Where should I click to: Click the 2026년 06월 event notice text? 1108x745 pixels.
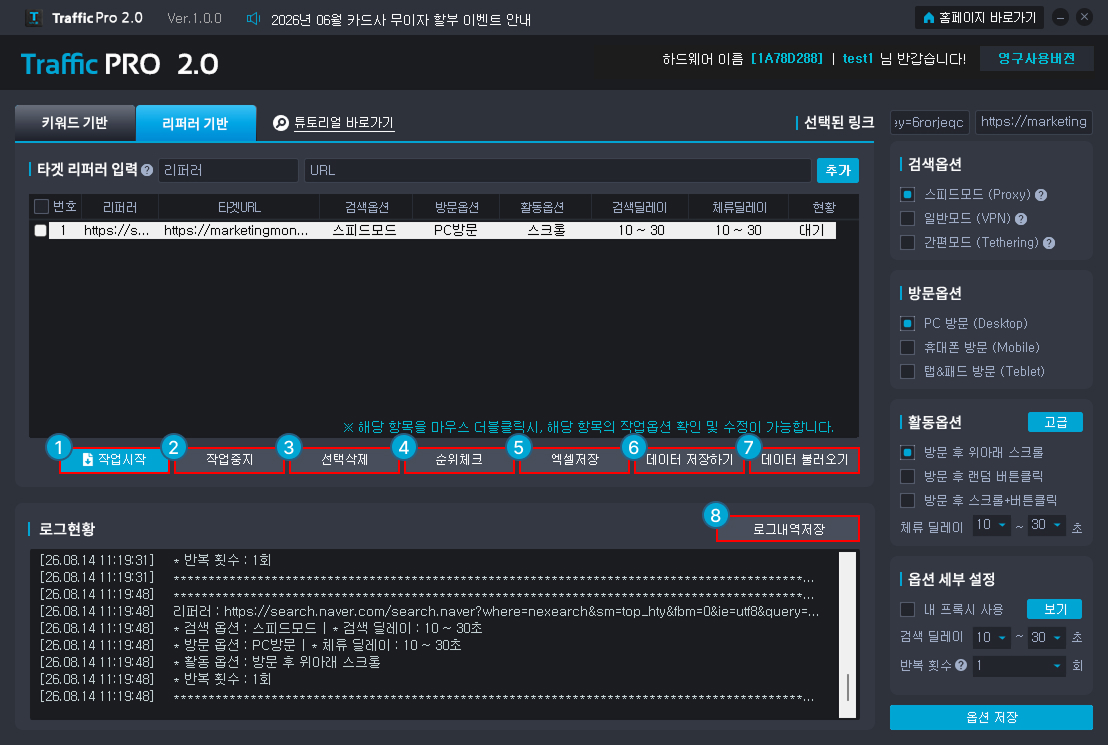(x=401, y=19)
